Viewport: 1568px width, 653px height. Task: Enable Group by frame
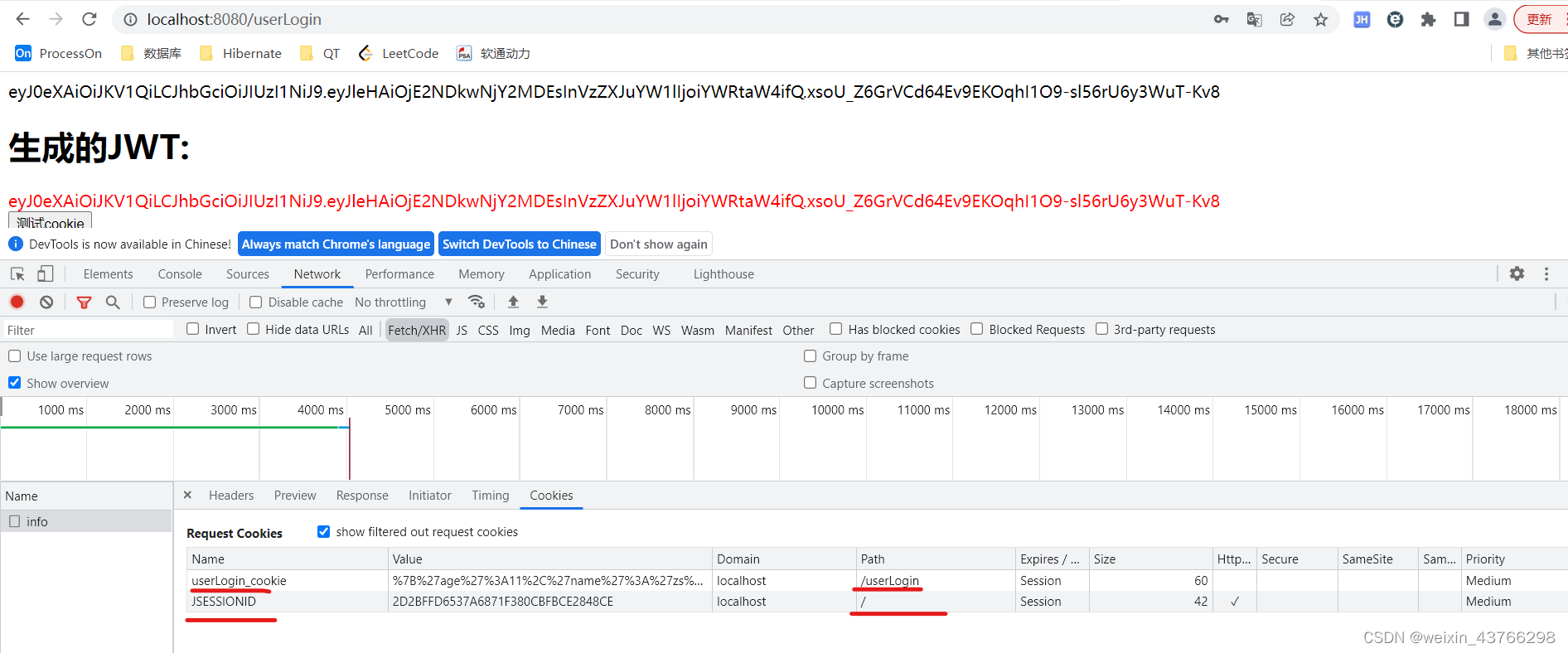point(811,356)
